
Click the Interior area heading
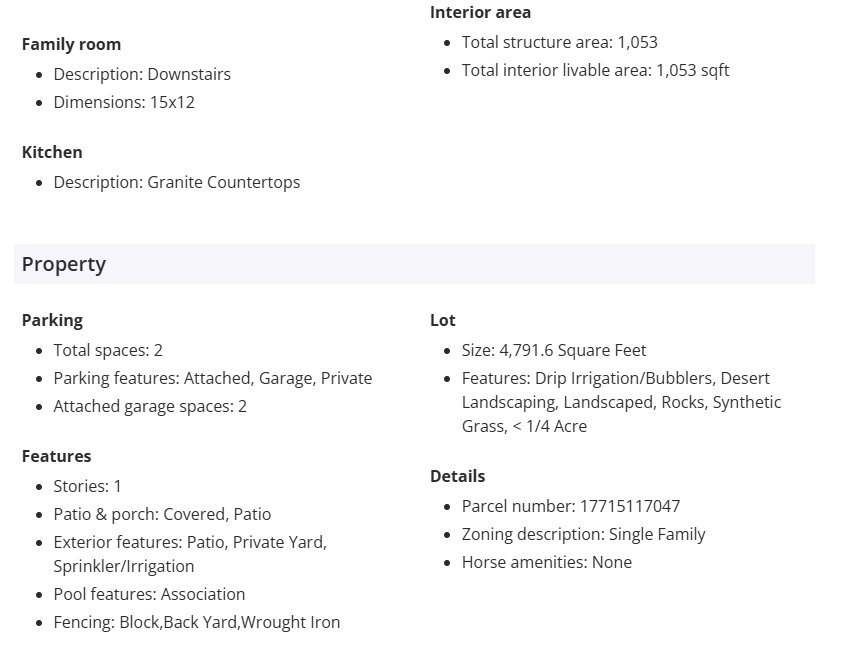(480, 12)
